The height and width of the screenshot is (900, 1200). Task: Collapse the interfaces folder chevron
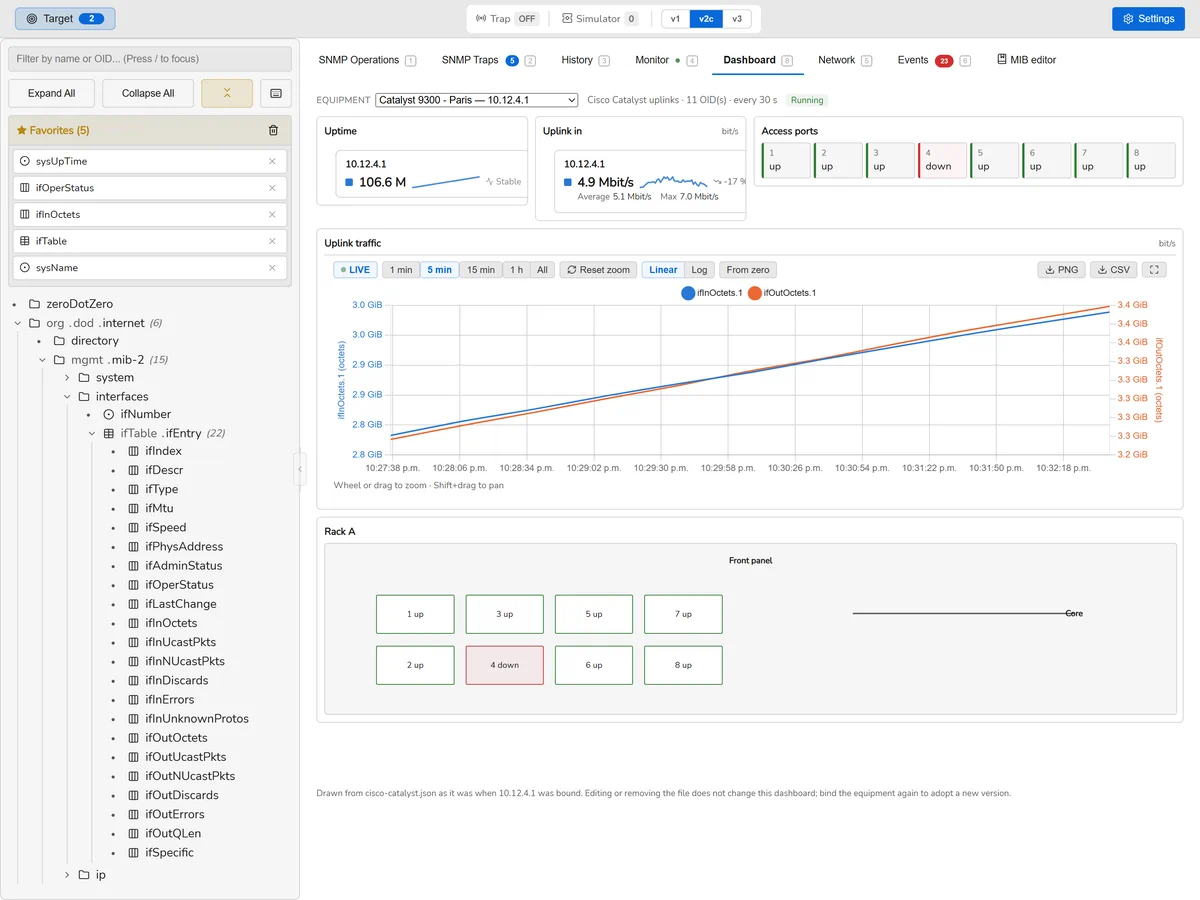(68, 397)
